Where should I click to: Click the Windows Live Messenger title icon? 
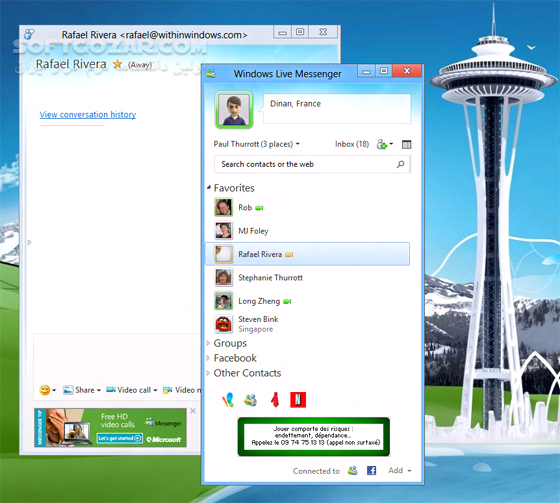pyautogui.click(x=211, y=73)
